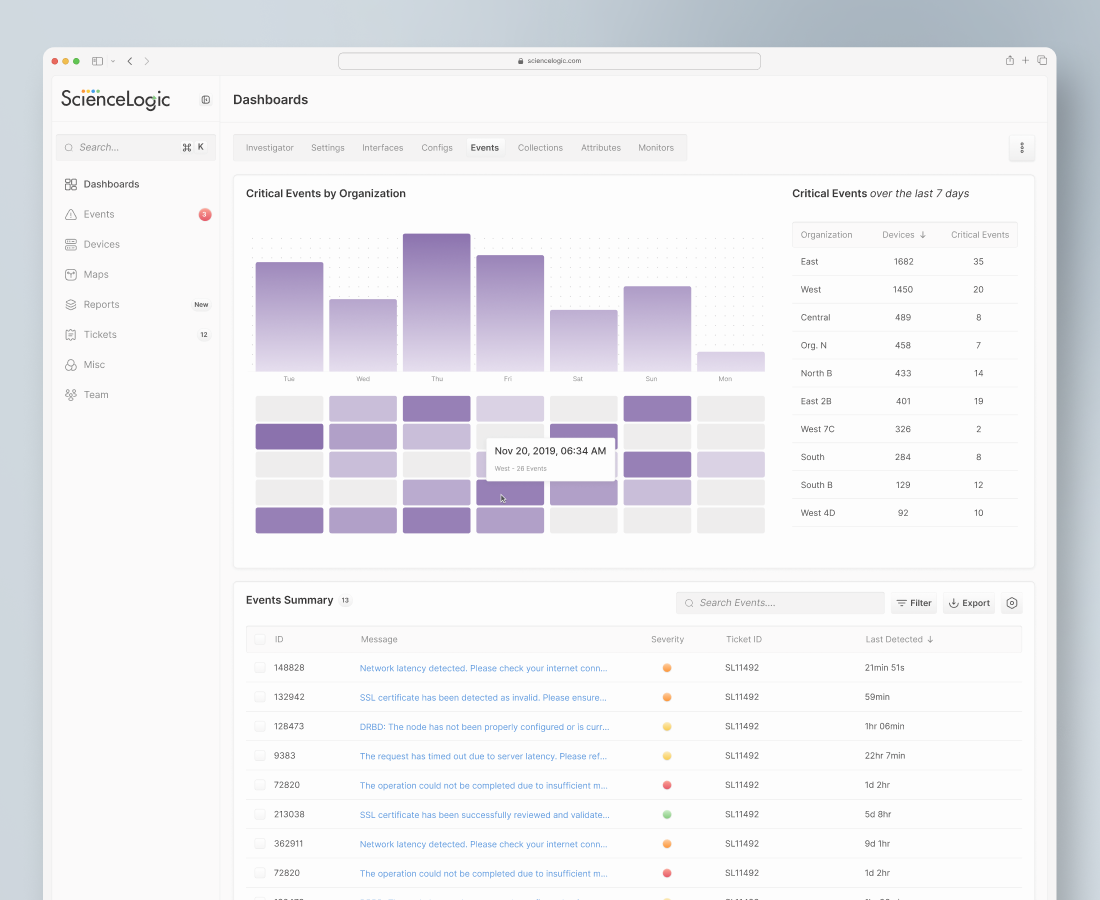
Task: Open Events Summary settings gear icon
Action: (x=1012, y=603)
